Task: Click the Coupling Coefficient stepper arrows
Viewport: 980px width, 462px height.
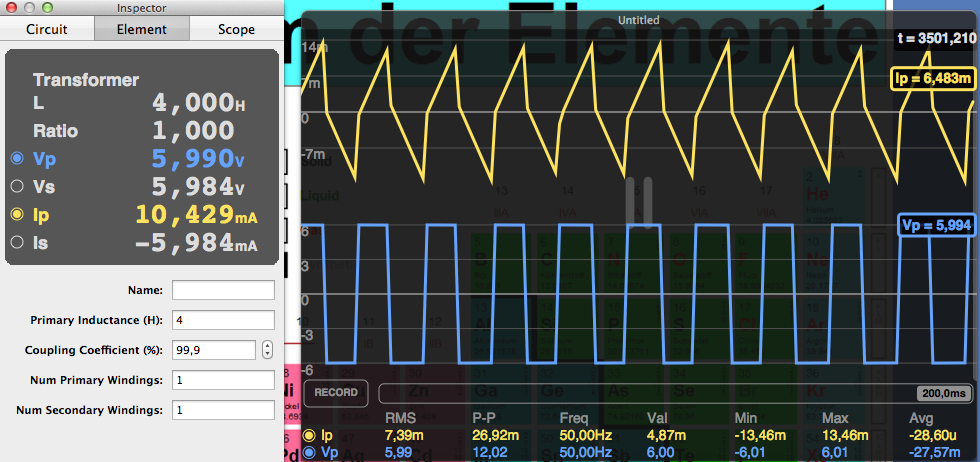Action: coord(268,350)
